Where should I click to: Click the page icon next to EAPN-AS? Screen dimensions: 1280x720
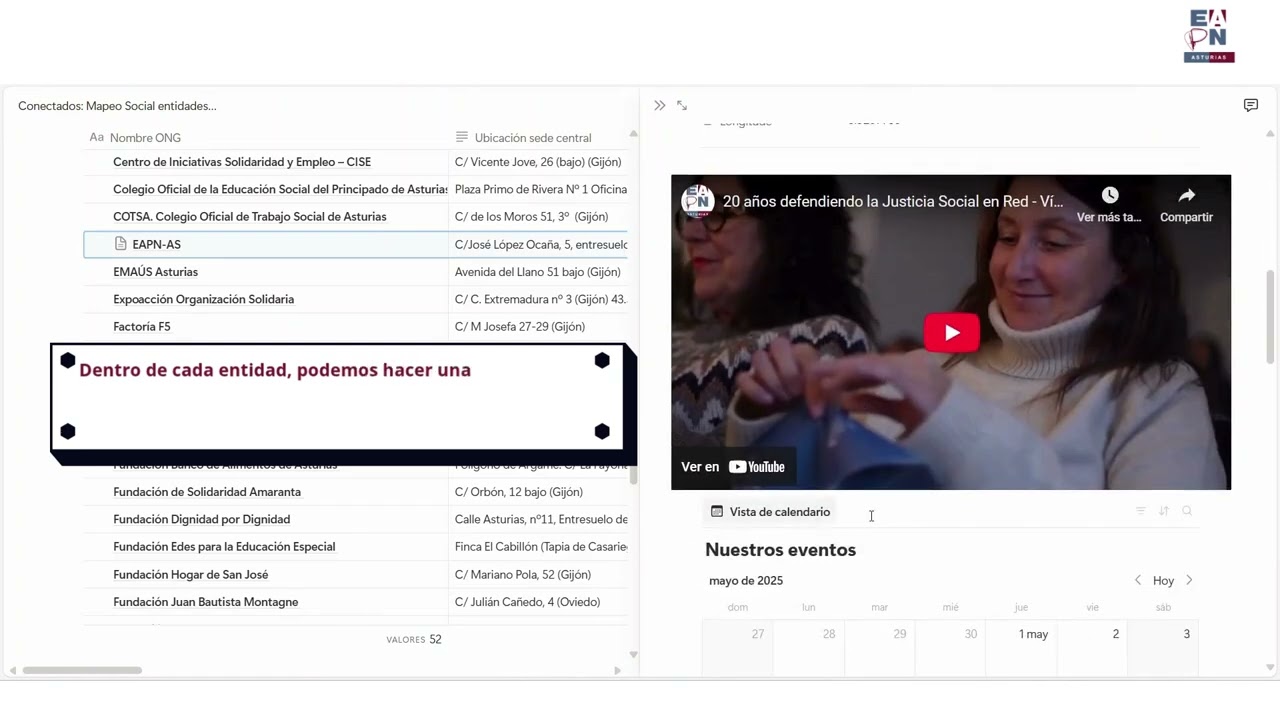click(121, 244)
